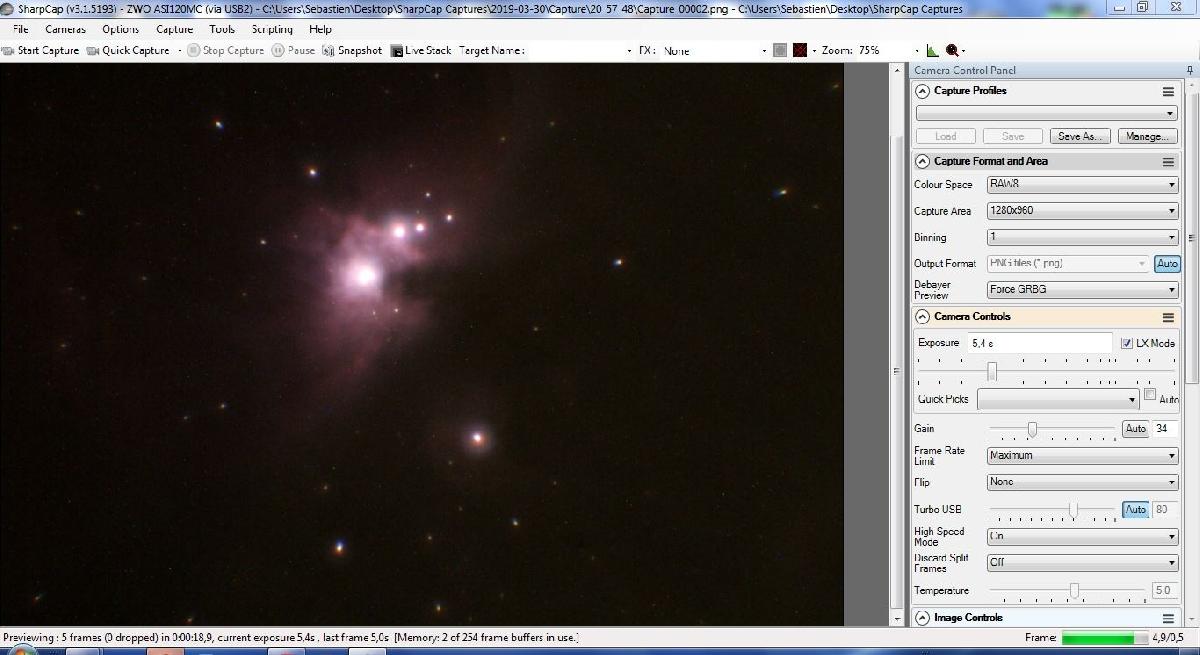Collapse the Capture Profiles section
The height and width of the screenshot is (655, 1200).
point(923,91)
